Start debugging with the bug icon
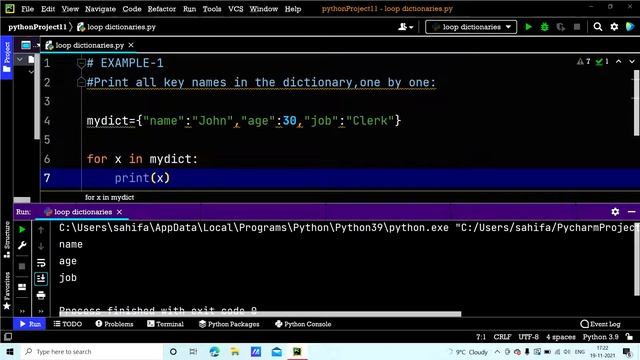Screen dimensions: 640x360 pyautogui.click(x=544, y=27)
